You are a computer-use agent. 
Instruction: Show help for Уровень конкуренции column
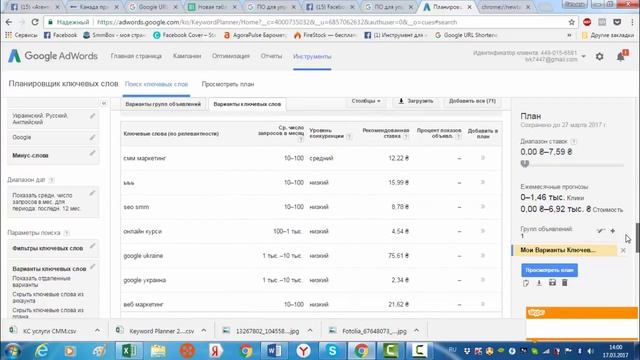(x=349, y=137)
